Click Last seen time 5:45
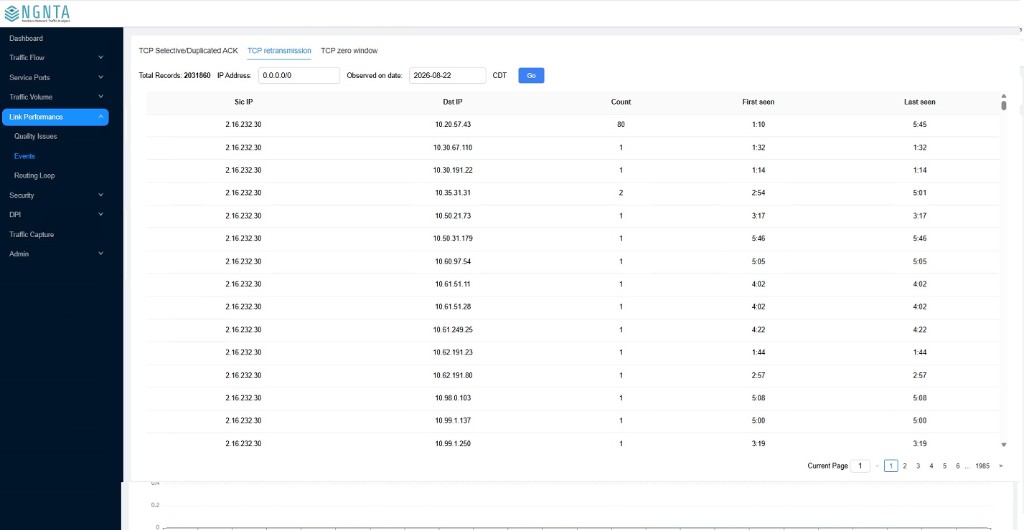 point(920,124)
